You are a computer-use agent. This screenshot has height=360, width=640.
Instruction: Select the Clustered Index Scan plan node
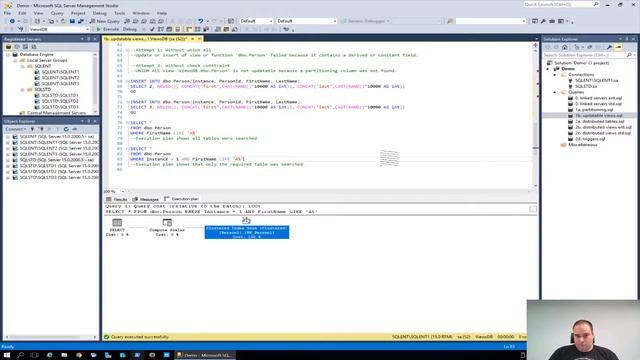[247, 229]
